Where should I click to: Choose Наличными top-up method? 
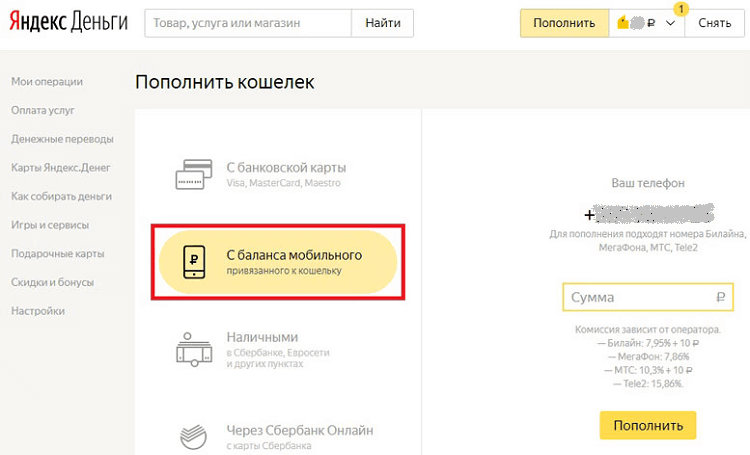277,349
